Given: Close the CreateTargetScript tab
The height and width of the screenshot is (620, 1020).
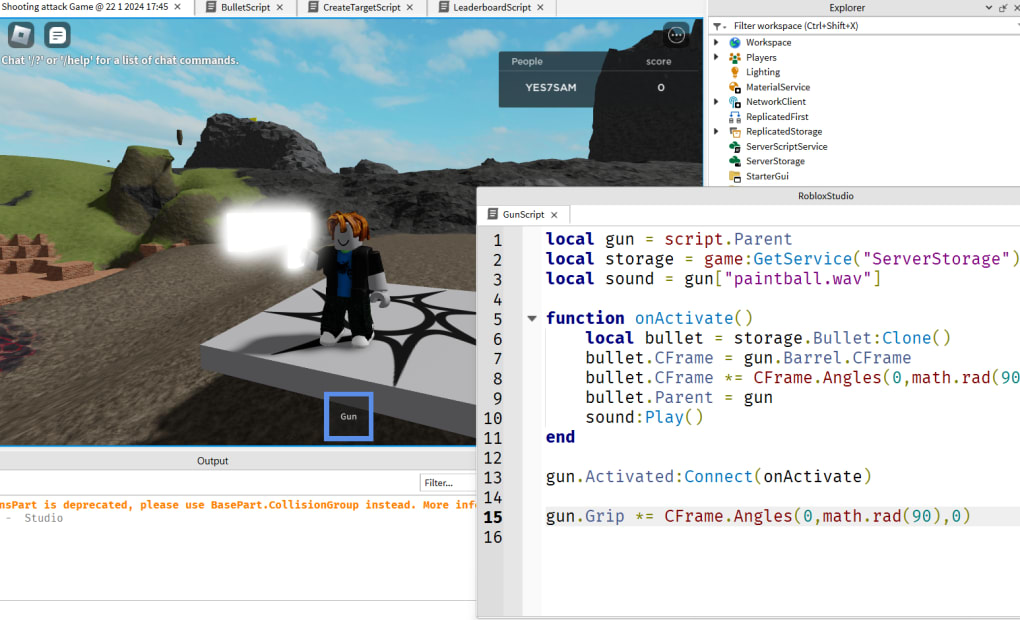Looking at the screenshot, I should pyautogui.click(x=415, y=7).
